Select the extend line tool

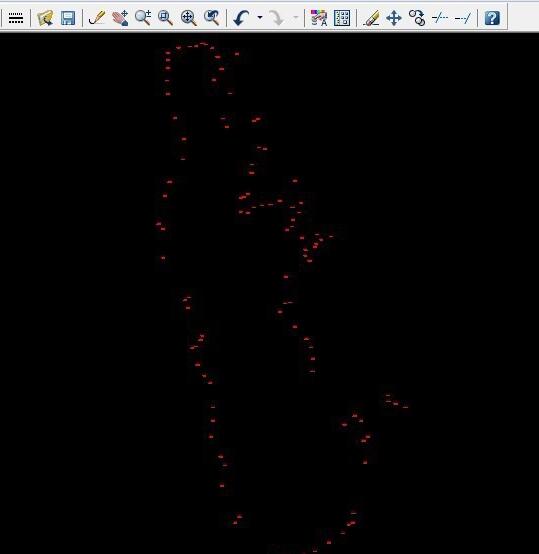[463, 18]
